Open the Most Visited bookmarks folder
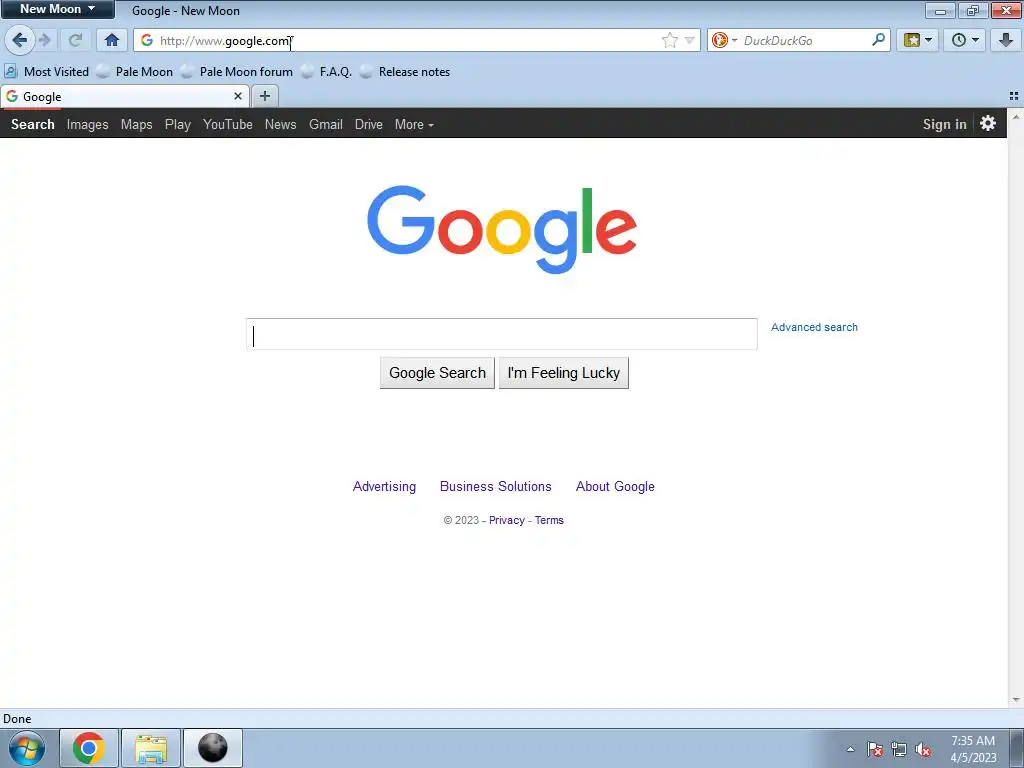The height and width of the screenshot is (768, 1024). click(x=46, y=72)
